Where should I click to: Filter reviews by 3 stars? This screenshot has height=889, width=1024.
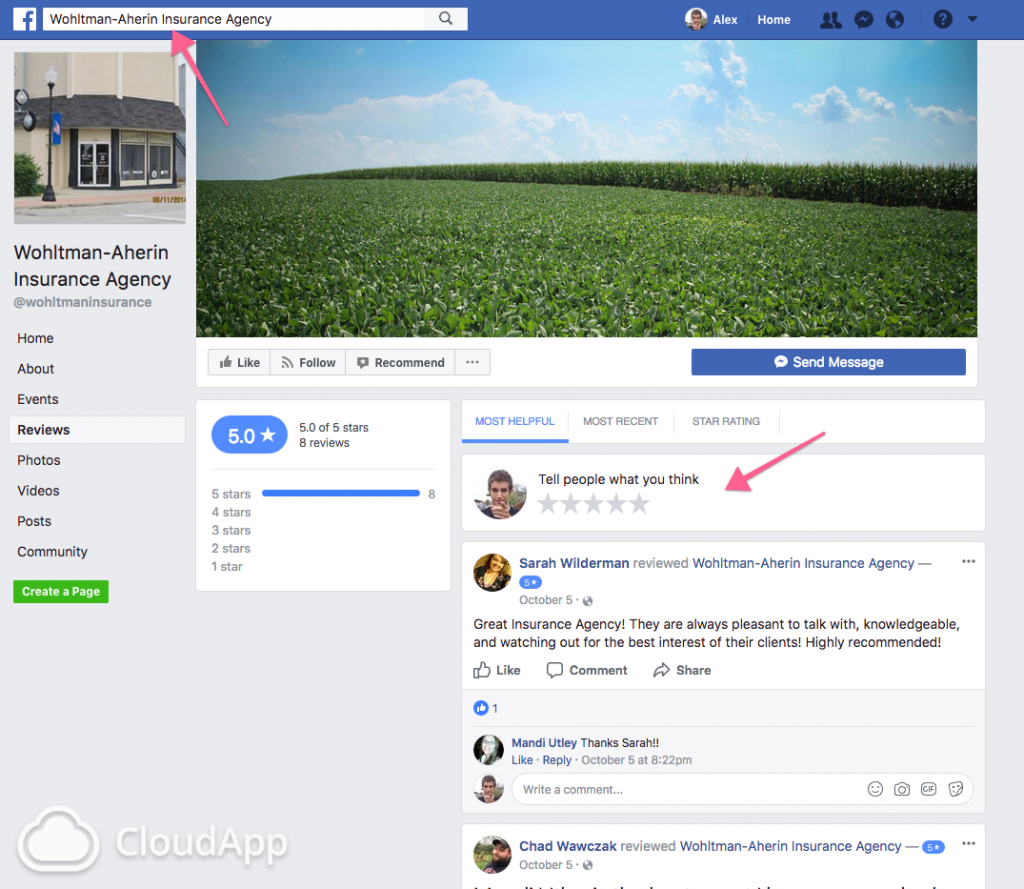point(231,530)
